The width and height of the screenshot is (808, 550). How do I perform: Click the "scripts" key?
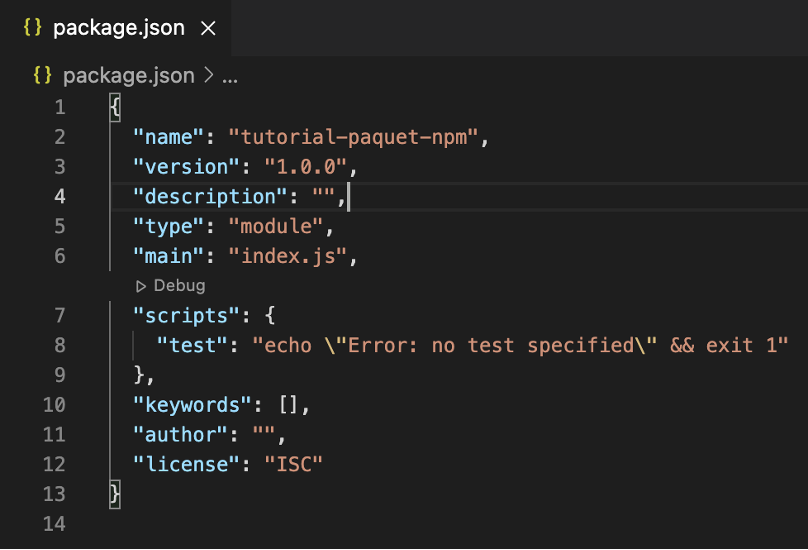tap(187, 316)
